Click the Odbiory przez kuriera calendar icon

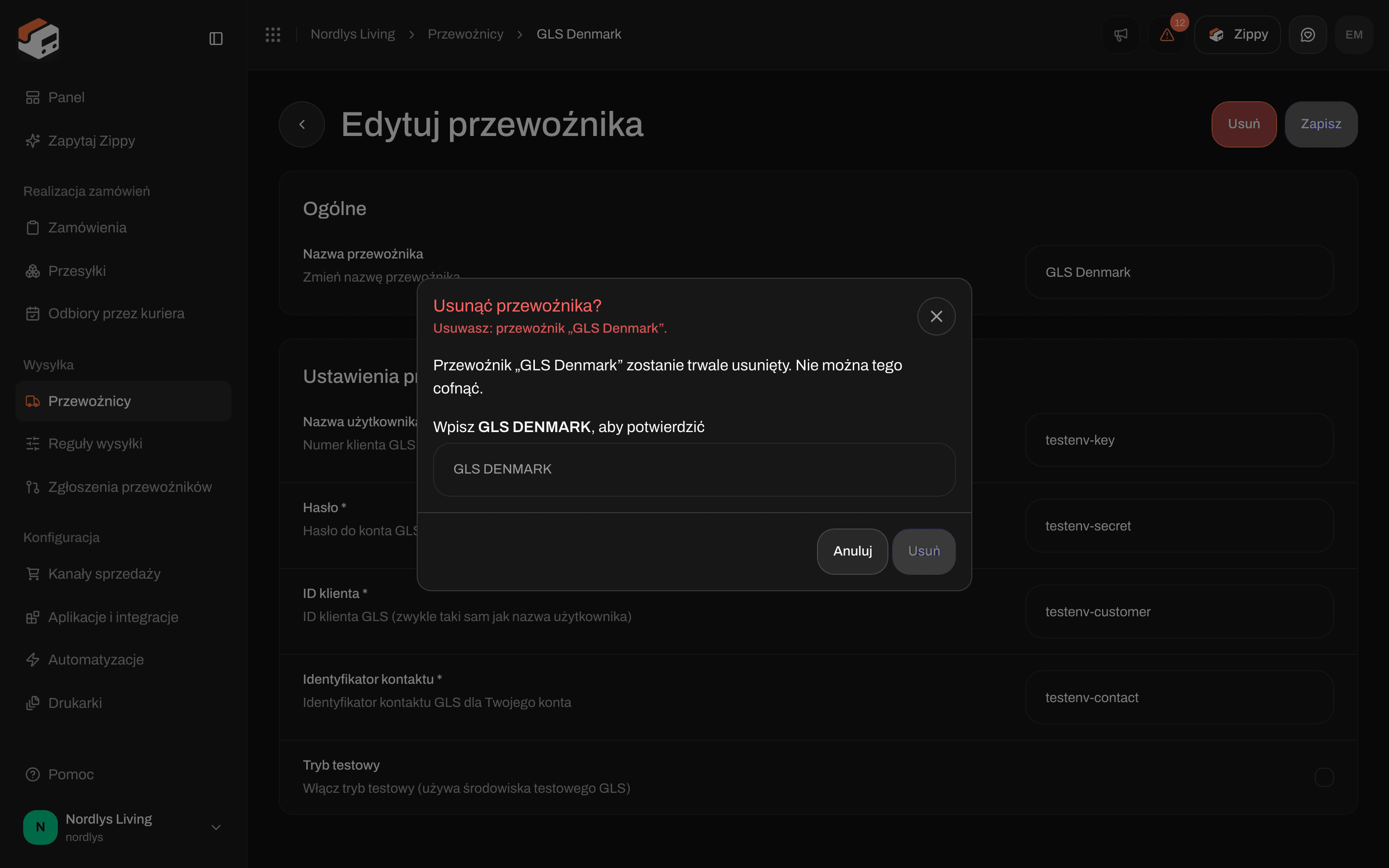(x=33, y=313)
